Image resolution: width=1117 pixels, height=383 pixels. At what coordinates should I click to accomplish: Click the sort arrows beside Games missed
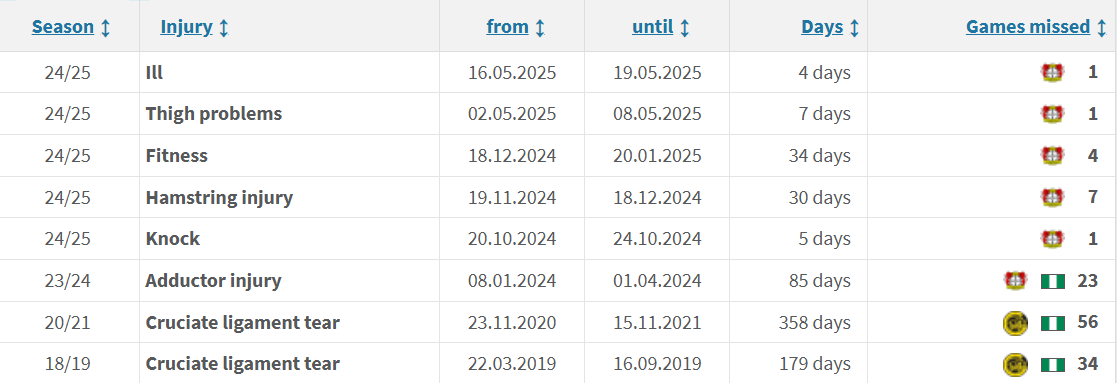[x=1101, y=28]
